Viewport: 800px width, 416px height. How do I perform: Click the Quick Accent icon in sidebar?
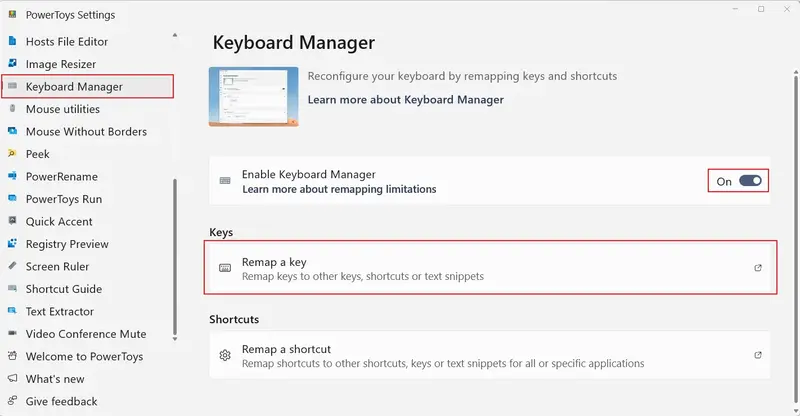pyautogui.click(x=13, y=222)
